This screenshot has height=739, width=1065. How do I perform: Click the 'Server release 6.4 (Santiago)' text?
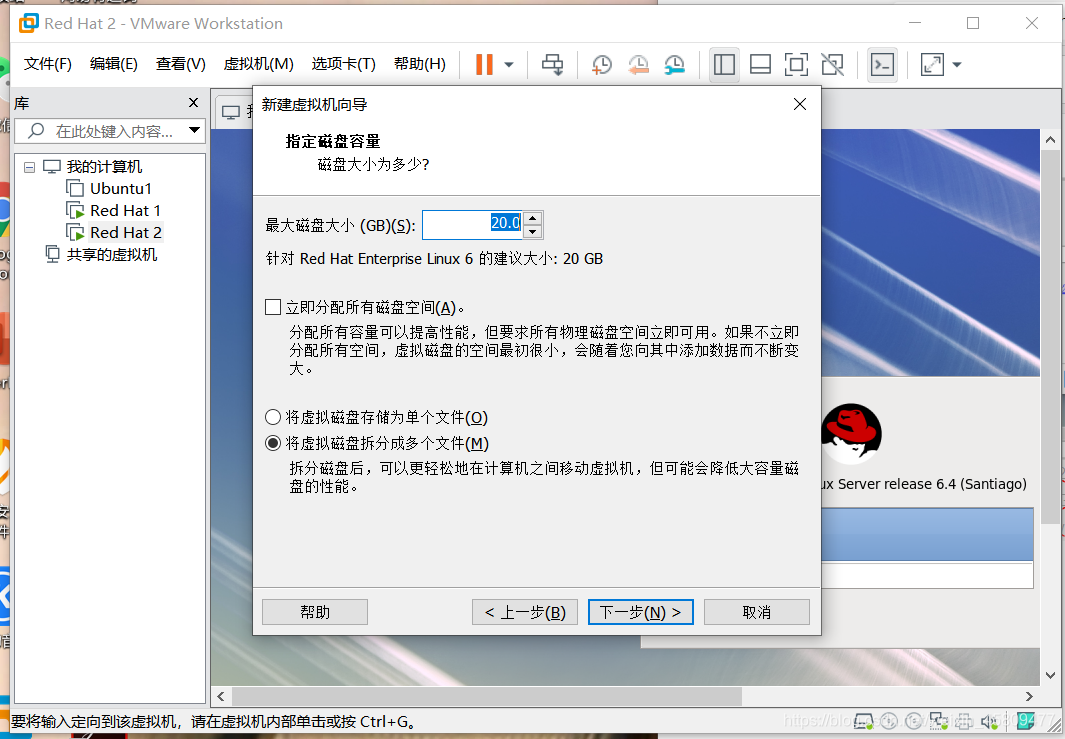[932, 484]
